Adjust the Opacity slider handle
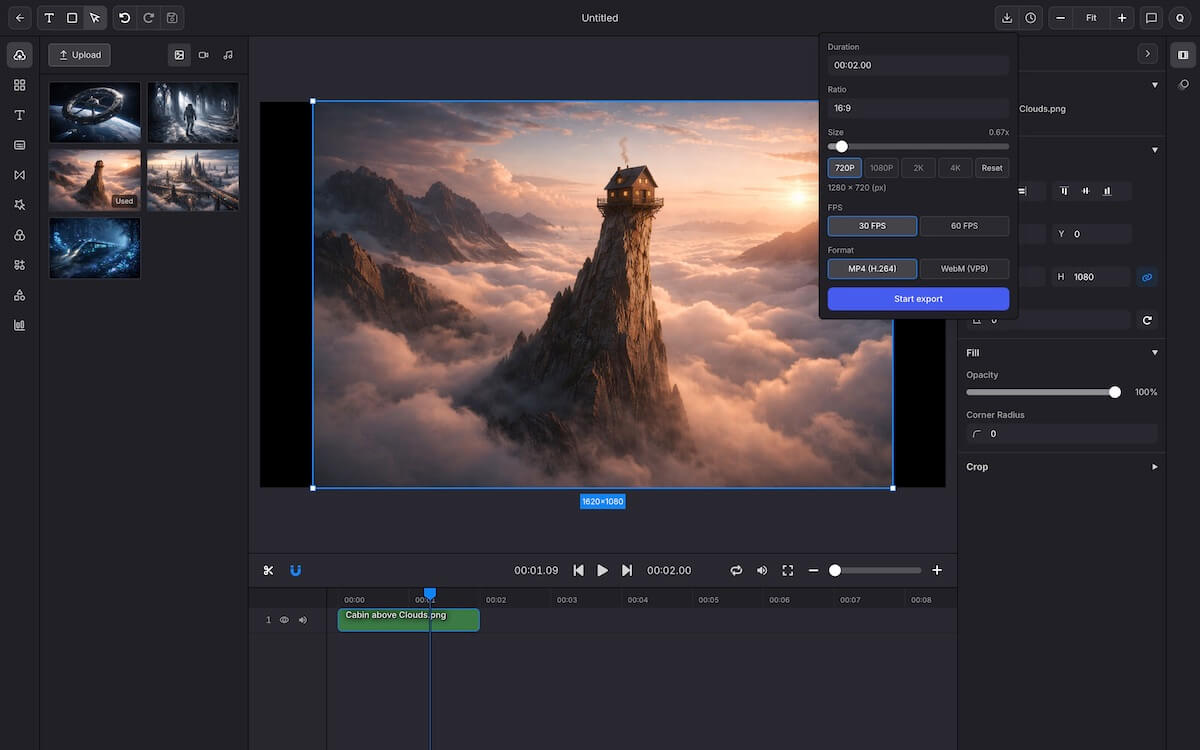 pos(1115,392)
